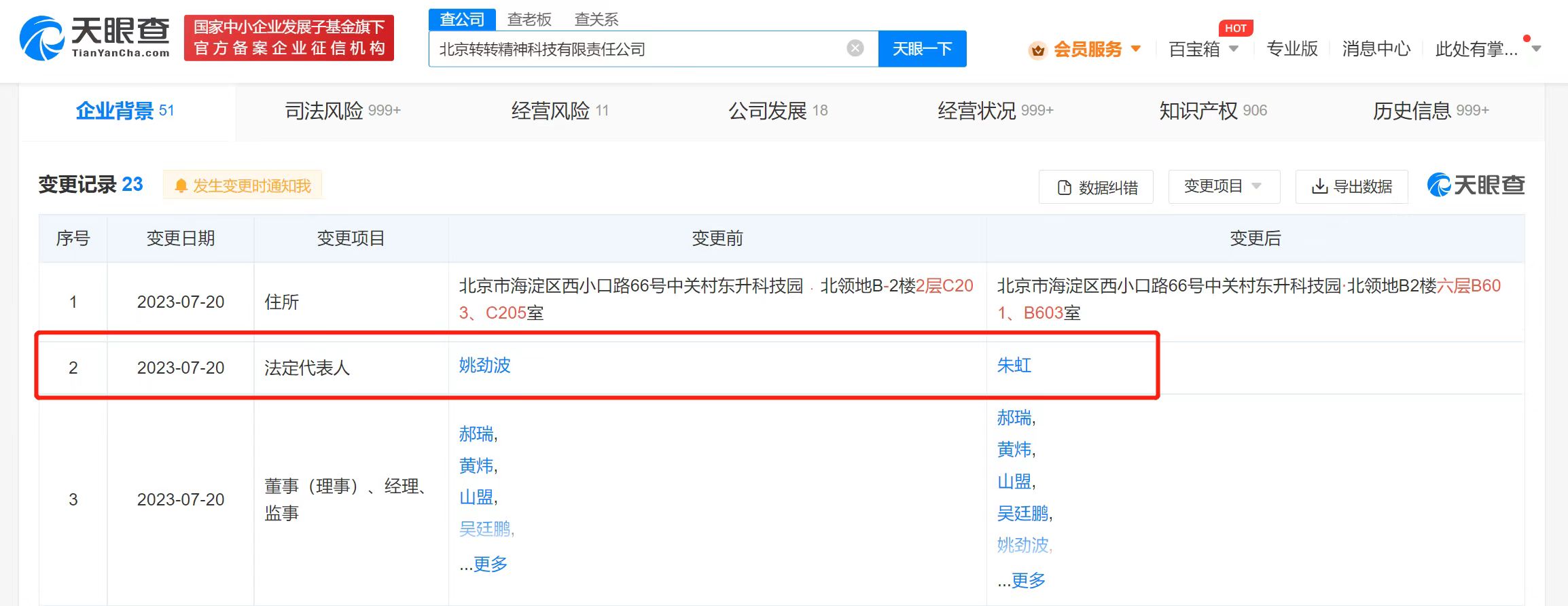The width and height of the screenshot is (1568, 606).
Task: Open the 朱虹 legal representative link
Action: (1014, 366)
